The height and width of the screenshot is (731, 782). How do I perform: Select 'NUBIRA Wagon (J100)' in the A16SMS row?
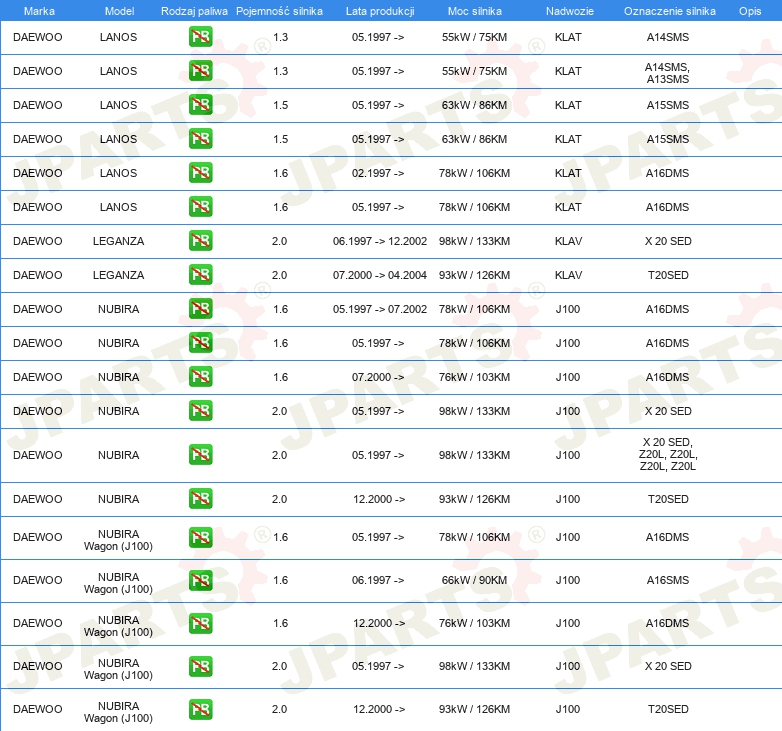(118, 583)
